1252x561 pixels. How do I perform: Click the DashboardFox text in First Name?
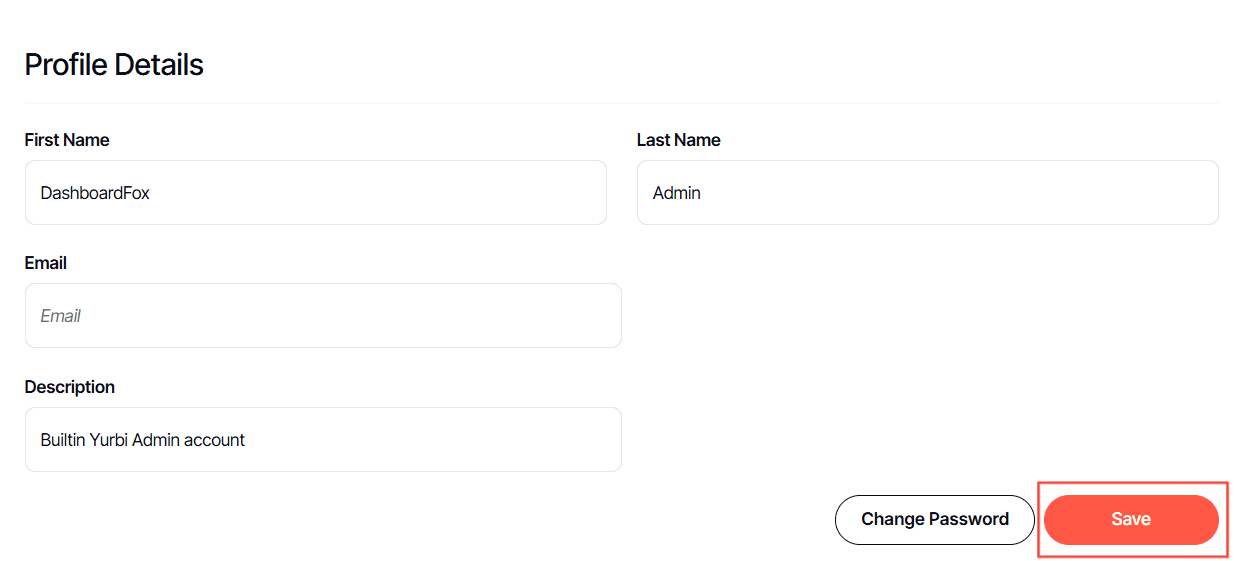pos(95,193)
